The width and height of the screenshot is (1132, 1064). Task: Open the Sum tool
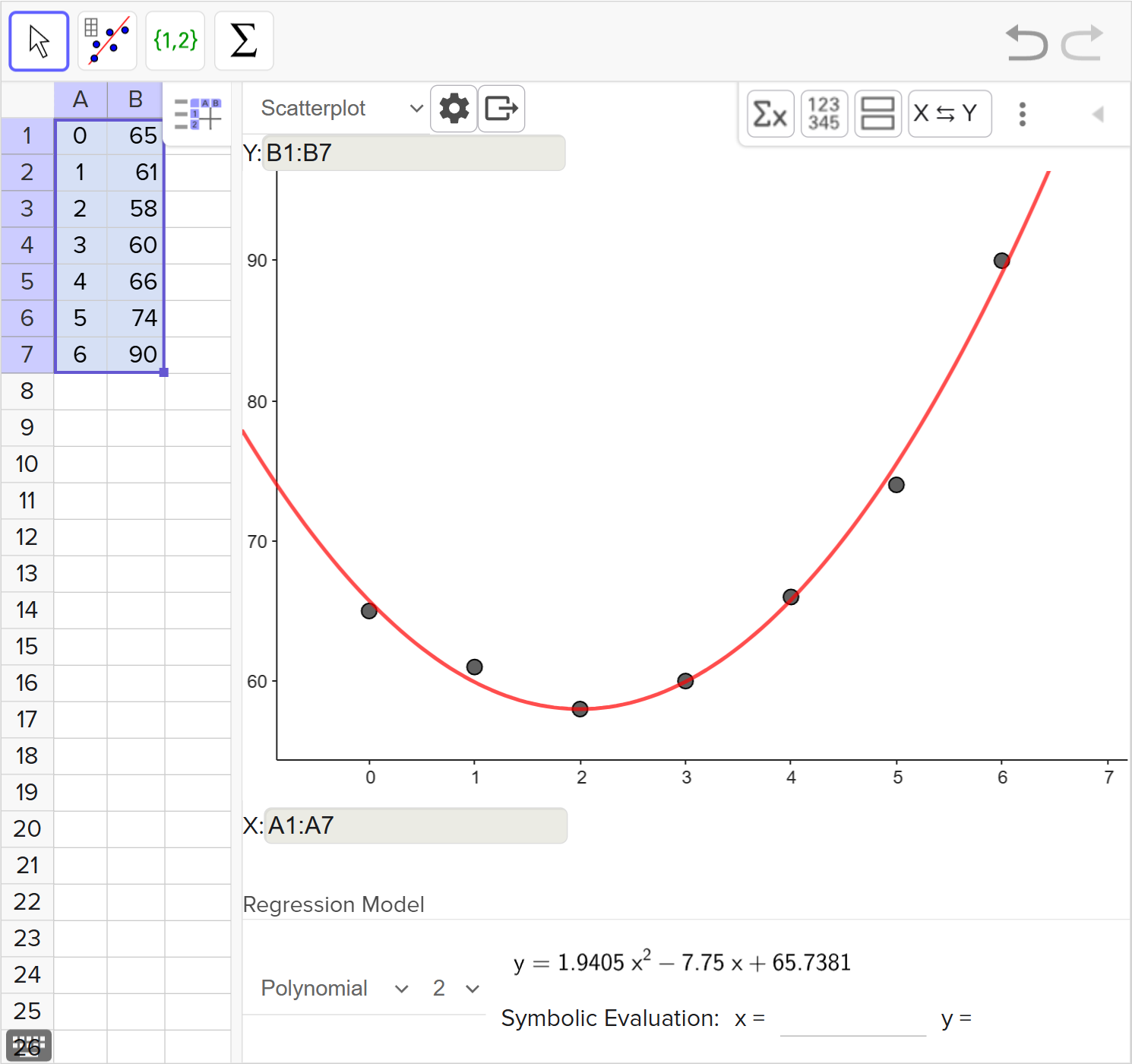[244, 41]
